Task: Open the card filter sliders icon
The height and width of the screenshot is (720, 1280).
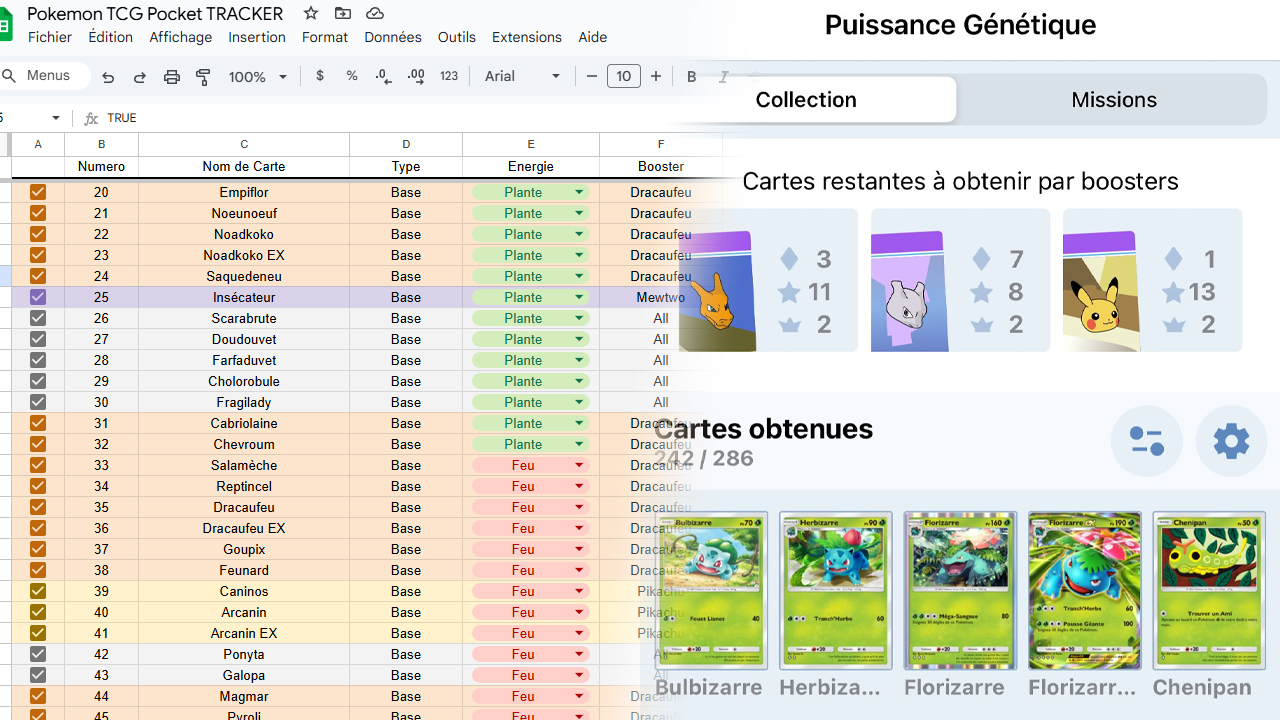Action: 1146,441
